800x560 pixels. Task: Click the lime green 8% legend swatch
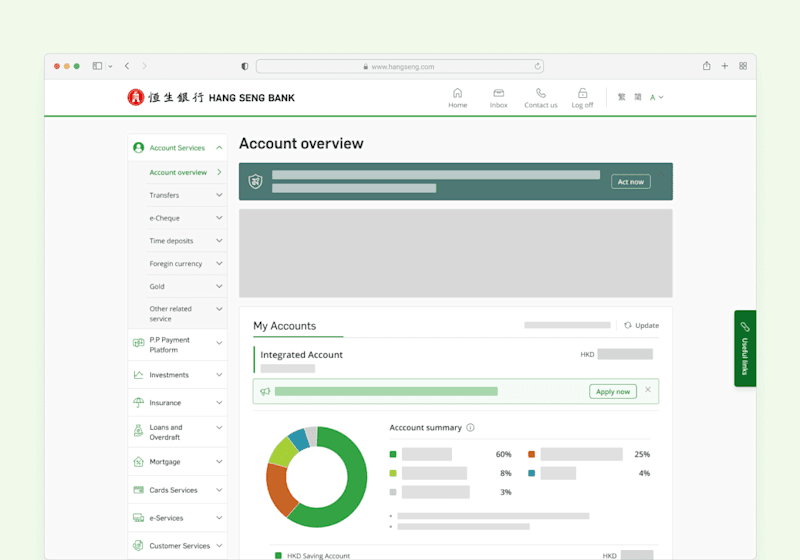(393, 473)
